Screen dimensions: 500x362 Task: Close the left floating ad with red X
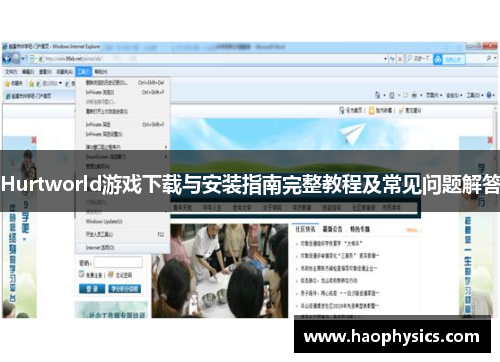[x=34, y=140]
